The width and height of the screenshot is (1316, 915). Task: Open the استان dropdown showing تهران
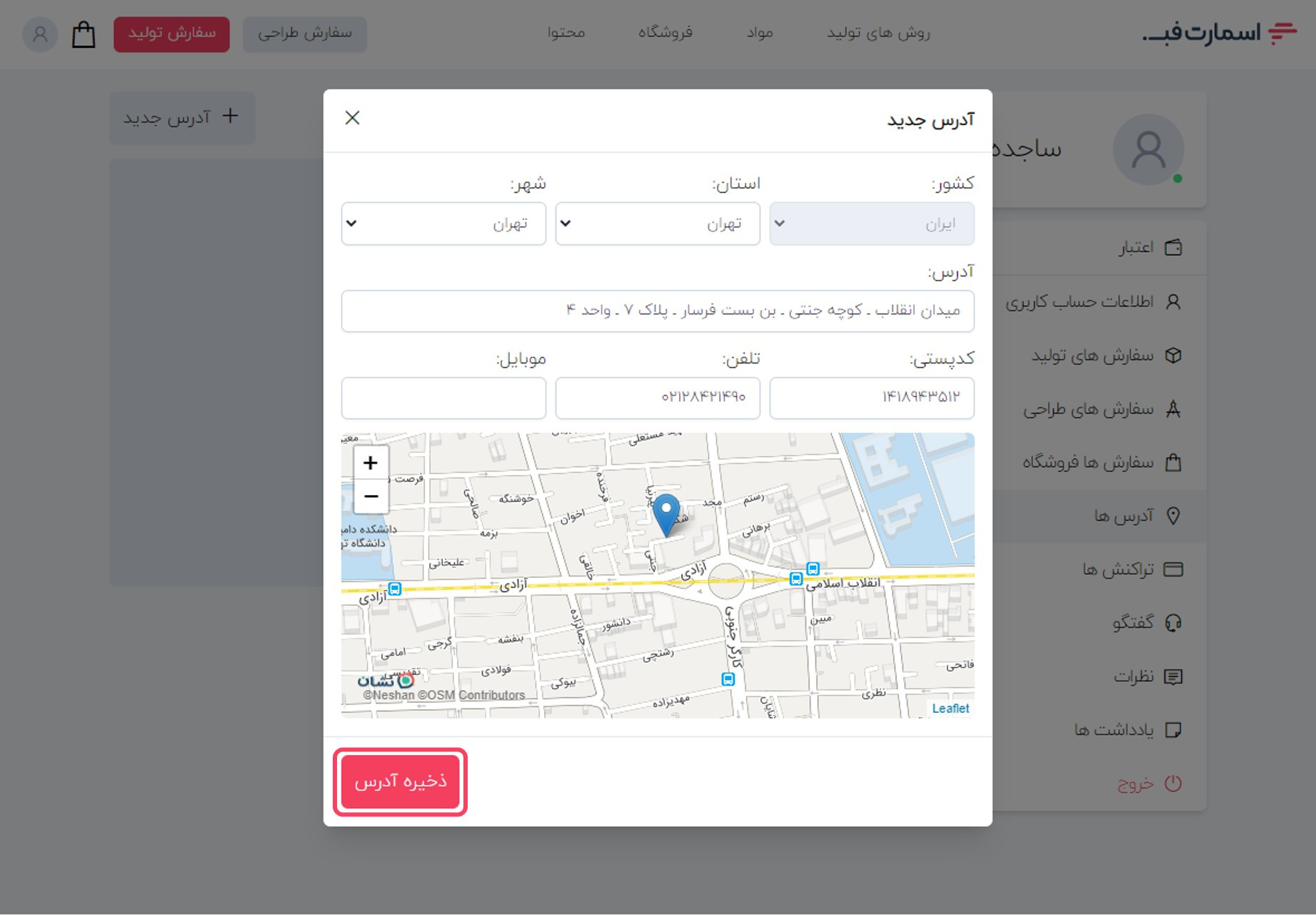[658, 224]
